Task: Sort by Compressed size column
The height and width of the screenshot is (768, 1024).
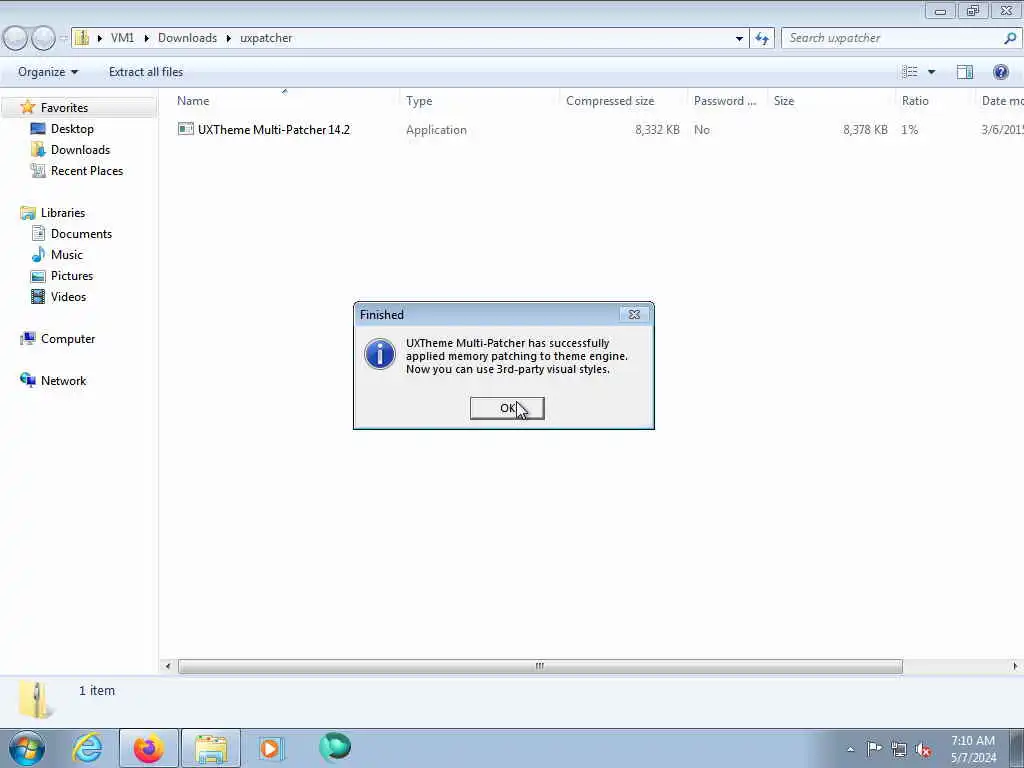Action: (610, 101)
